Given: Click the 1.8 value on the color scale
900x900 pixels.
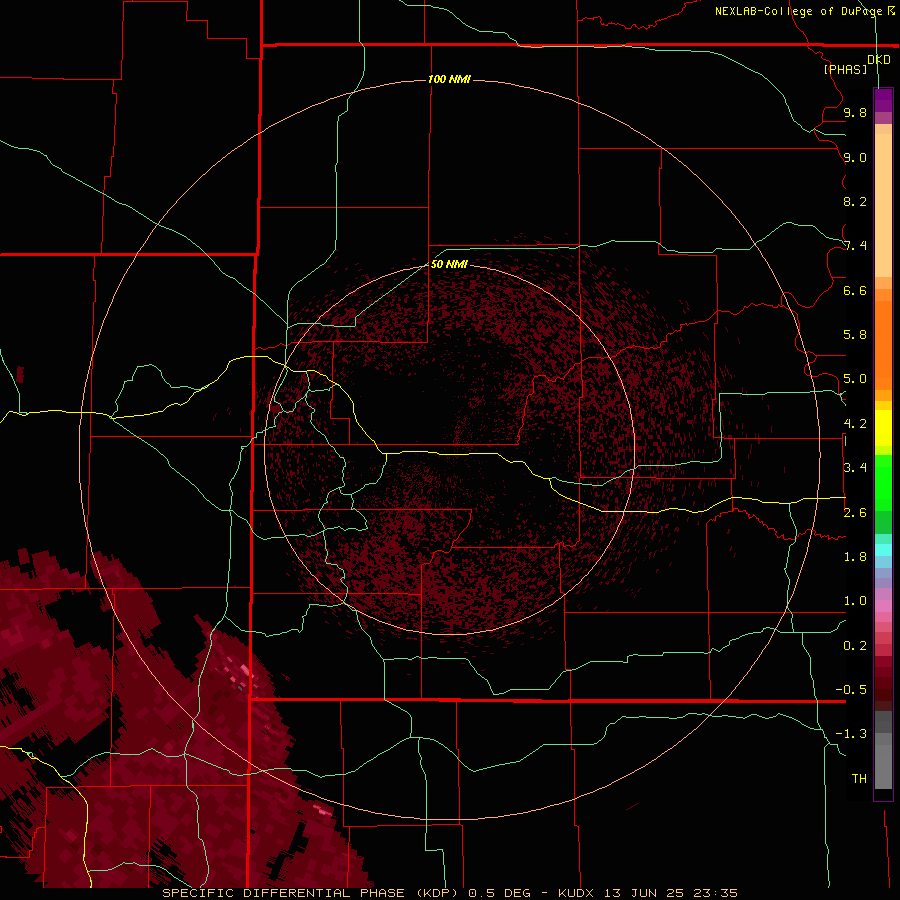Looking at the screenshot, I should 855,557.
